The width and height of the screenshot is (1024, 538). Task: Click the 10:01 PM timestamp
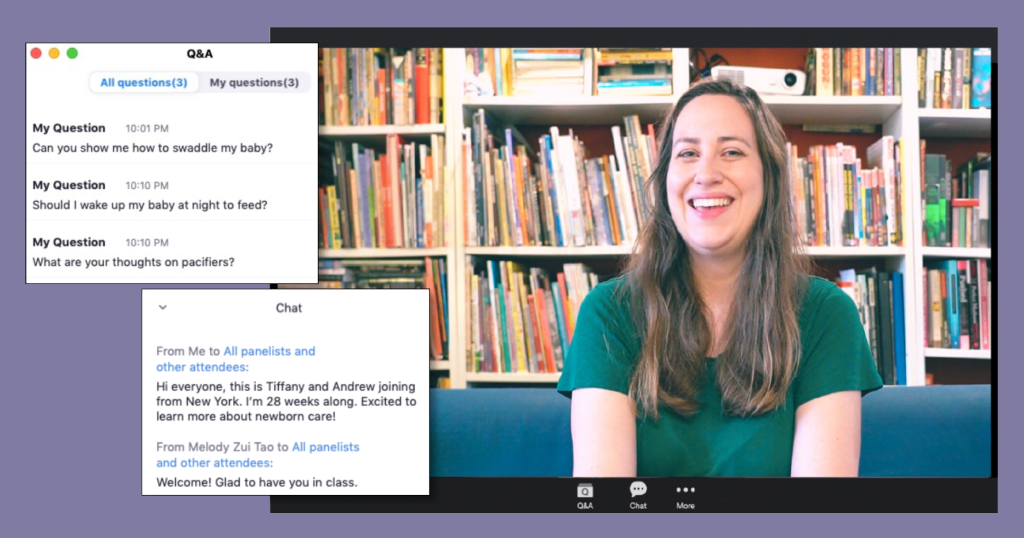[x=147, y=129]
